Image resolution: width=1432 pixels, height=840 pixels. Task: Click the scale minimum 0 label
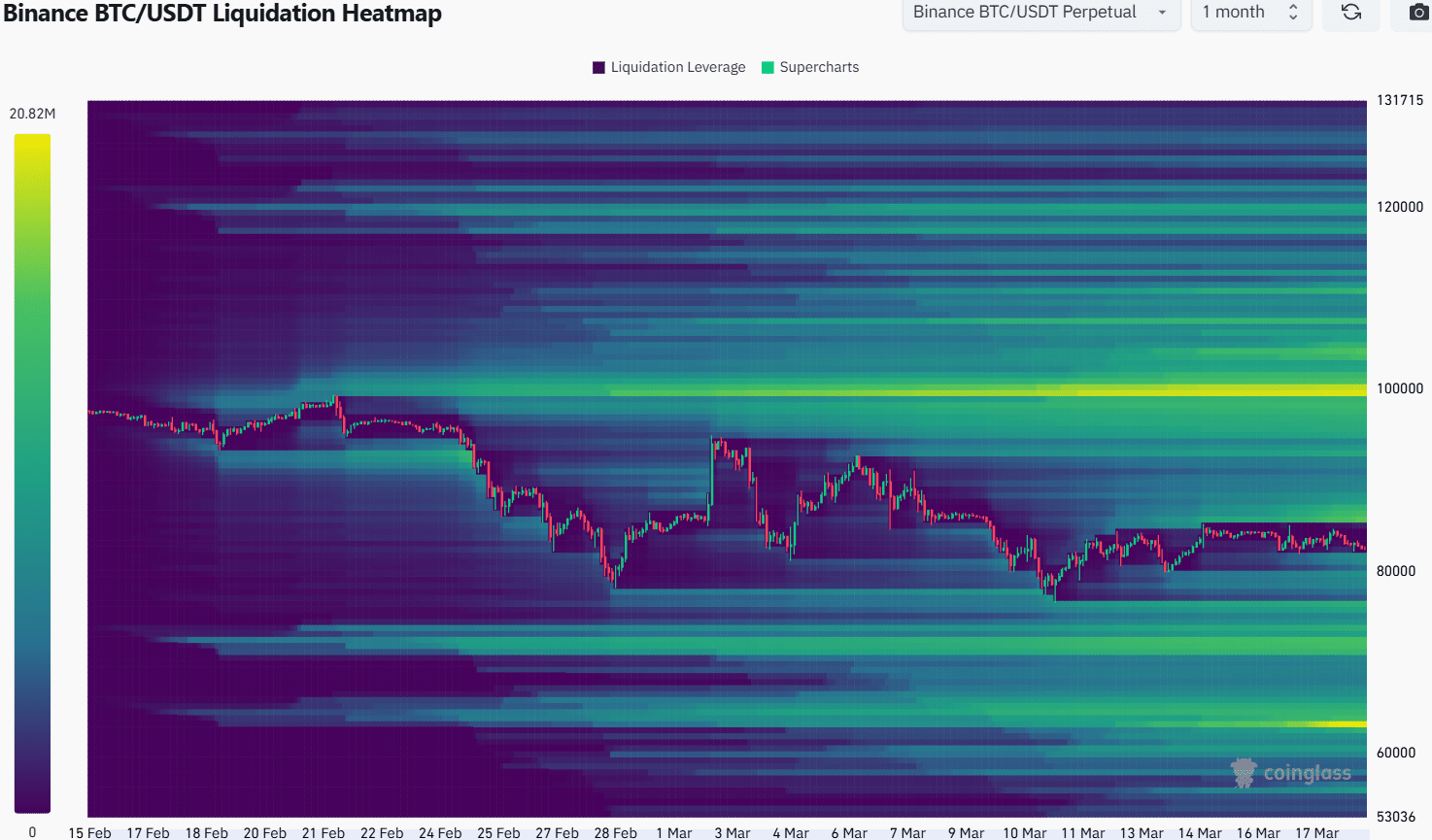(x=32, y=832)
